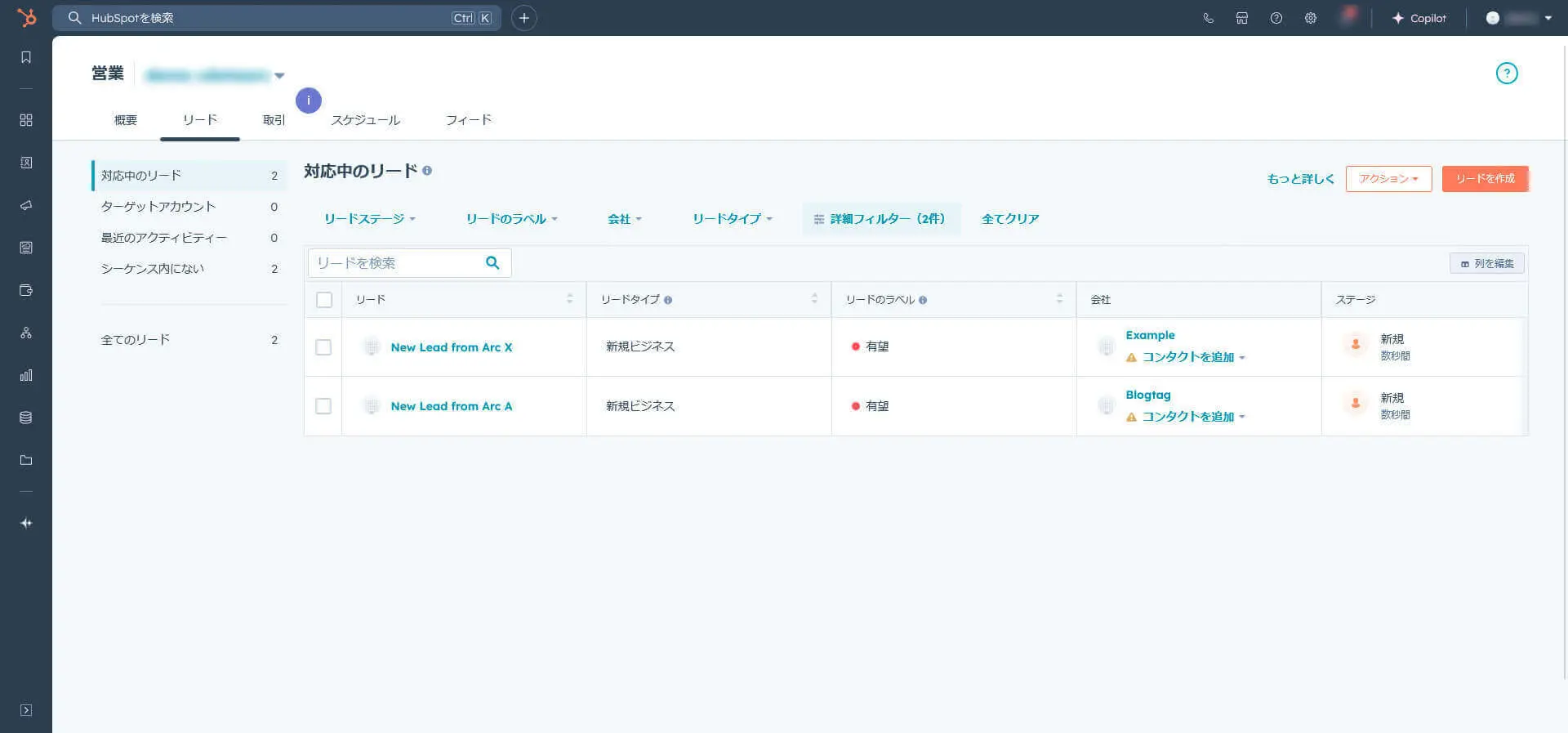This screenshot has height=733, width=1568.
Task: Click the リードを作成 button
Action: click(x=1485, y=179)
